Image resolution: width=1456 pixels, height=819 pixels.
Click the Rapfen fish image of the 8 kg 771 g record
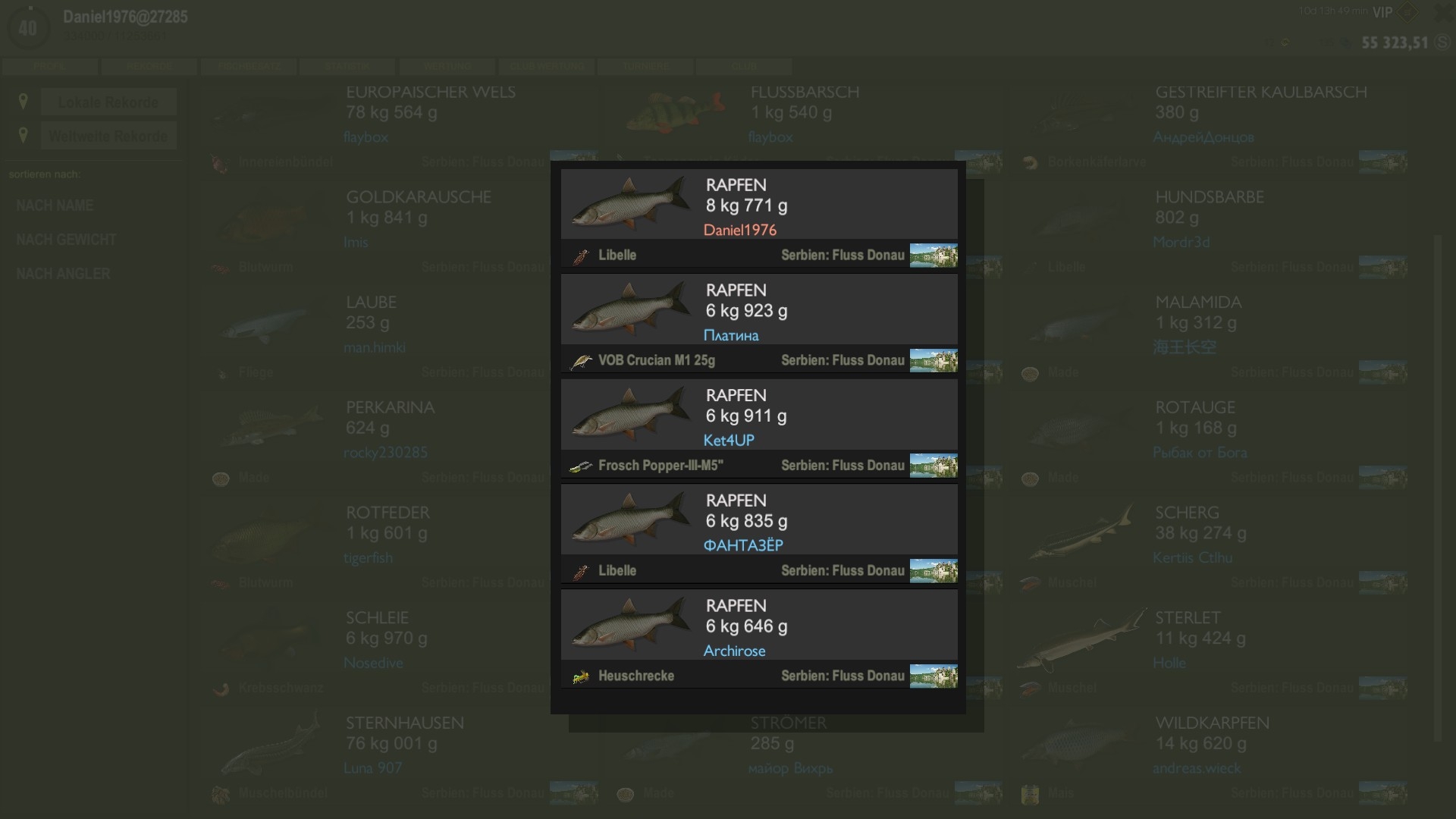point(629,203)
